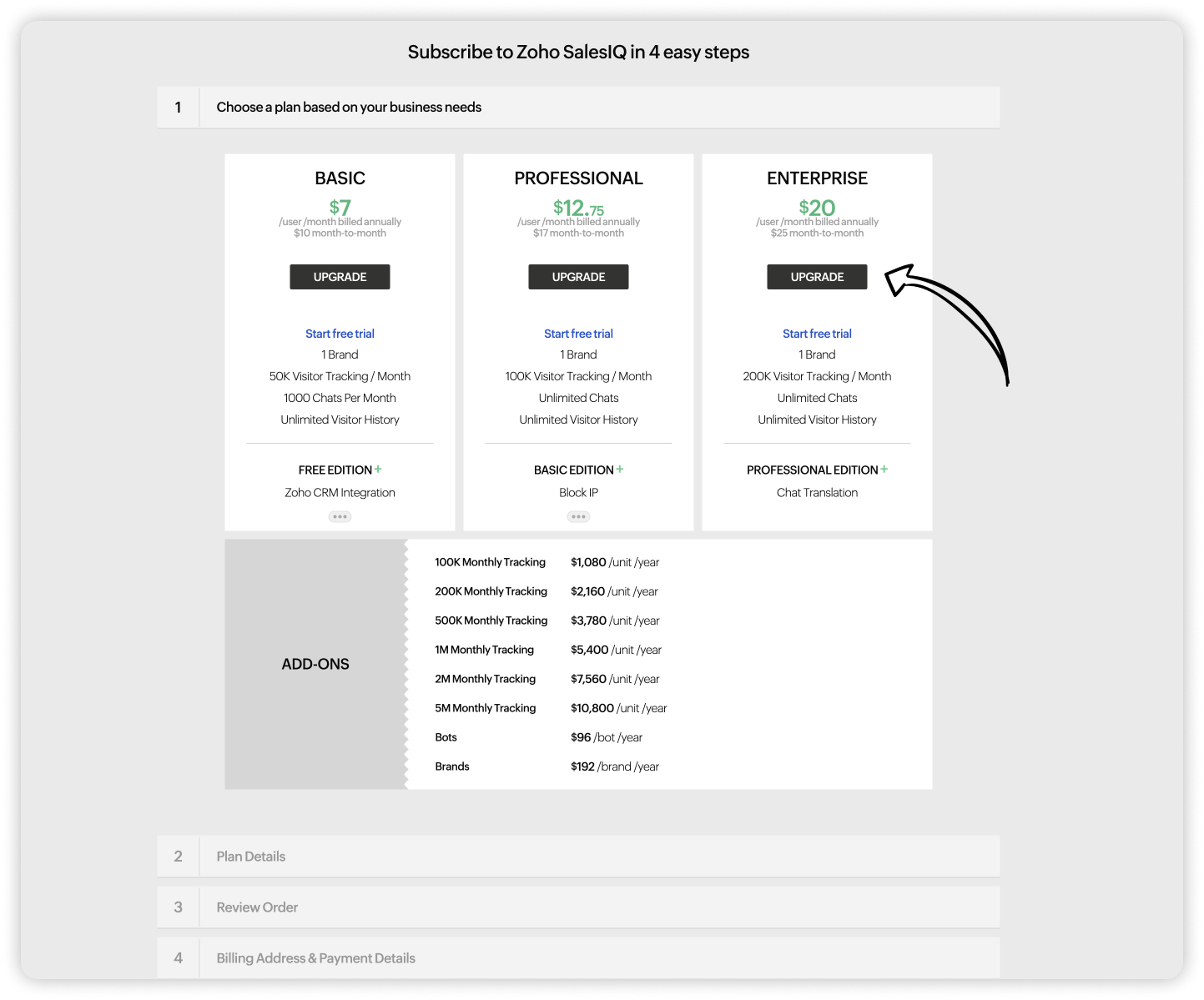Click 'Unlimited Chats' in the PROFESSIONAL card
The height and width of the screenshot is (1000, 1204).
(x=578, y=398)
